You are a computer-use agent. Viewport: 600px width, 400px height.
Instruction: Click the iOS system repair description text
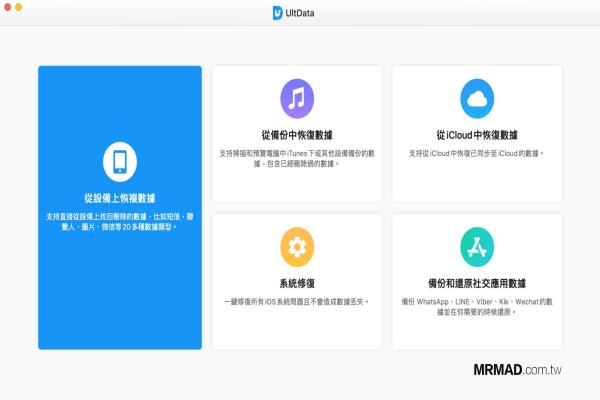click(x=297, y=302)
